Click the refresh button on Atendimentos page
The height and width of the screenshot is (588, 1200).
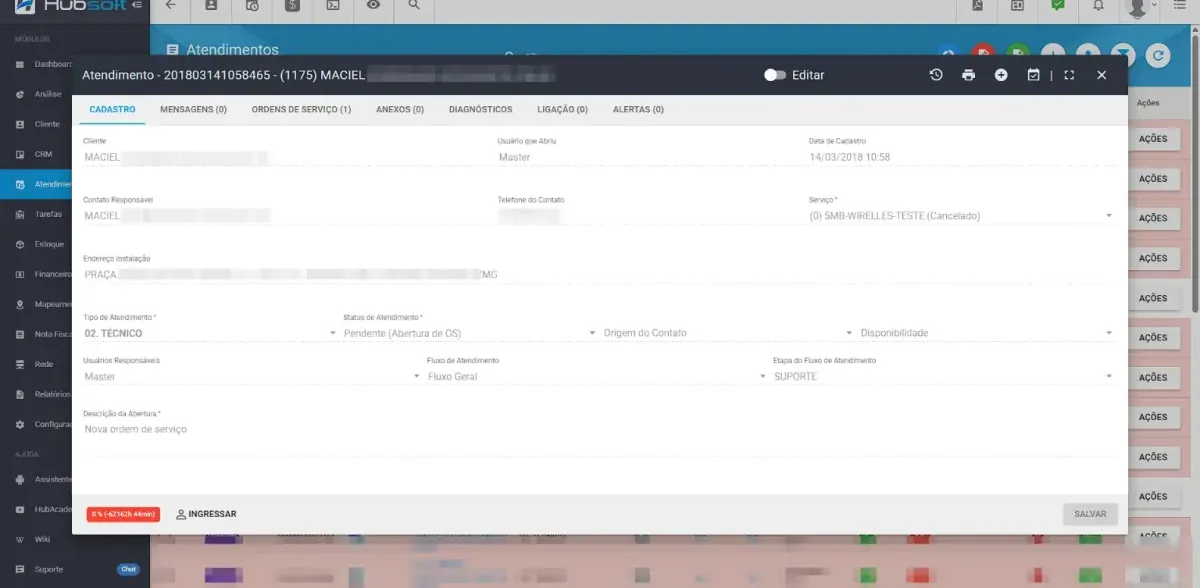[x=1157, y=55]
